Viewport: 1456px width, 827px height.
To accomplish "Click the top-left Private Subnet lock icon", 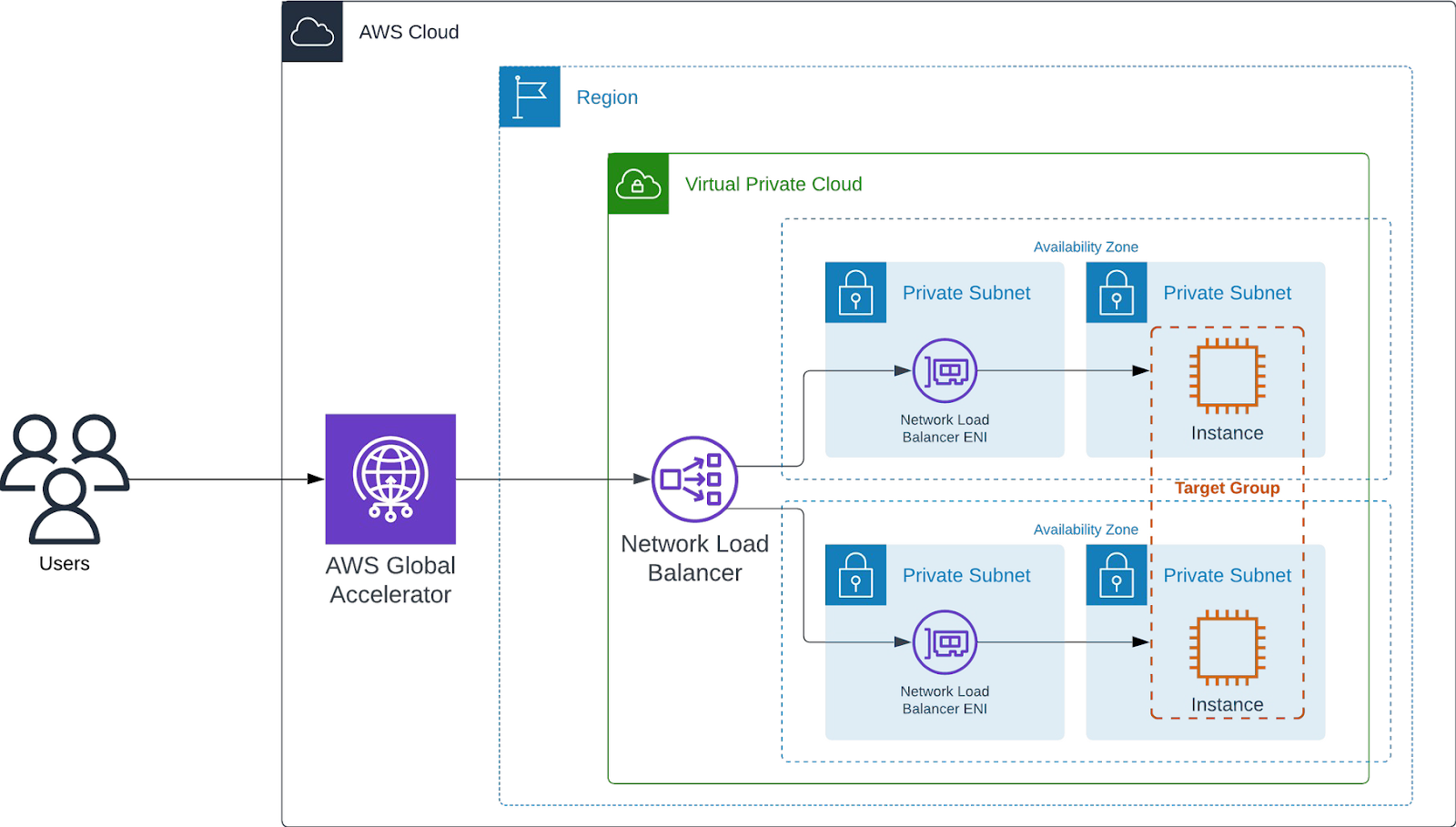I will click(x=854, y=292).
